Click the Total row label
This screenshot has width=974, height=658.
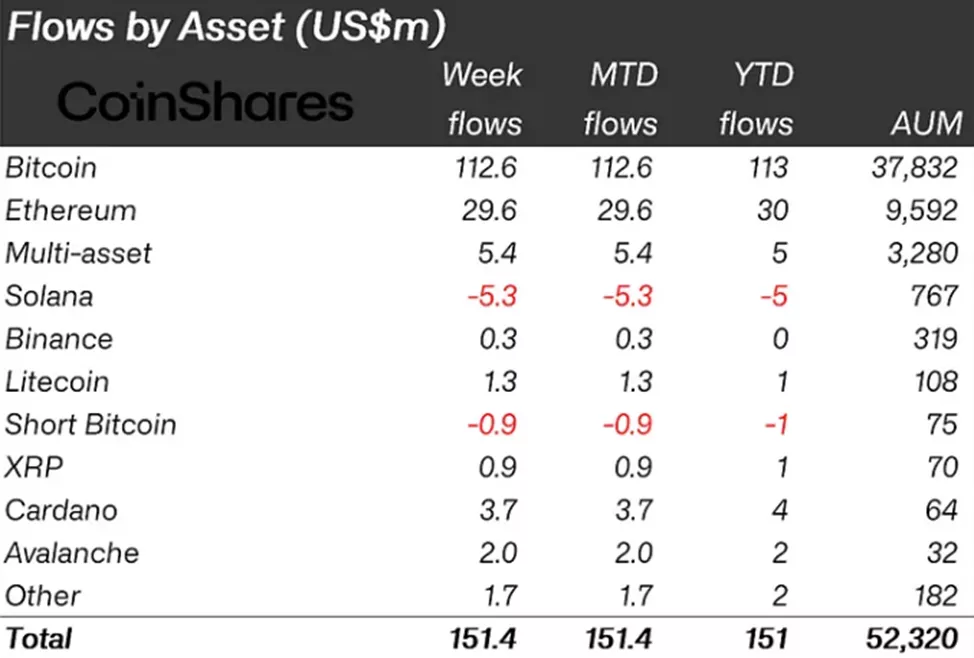(39, 637)
